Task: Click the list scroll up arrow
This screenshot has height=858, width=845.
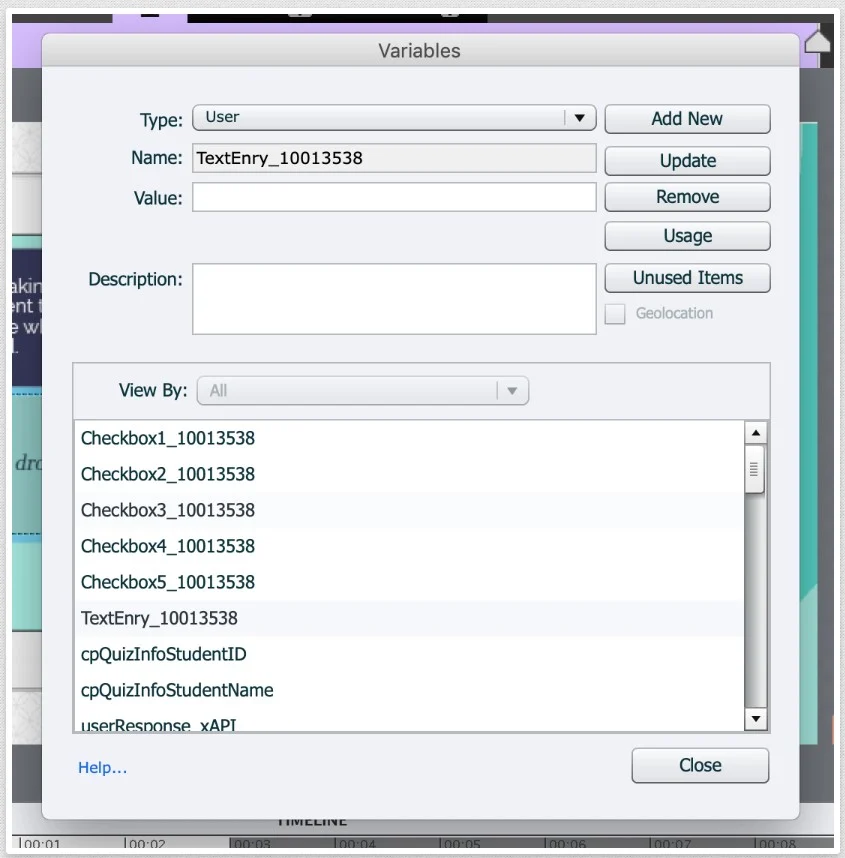Action: pyautogui.click(x=756, y=433)
